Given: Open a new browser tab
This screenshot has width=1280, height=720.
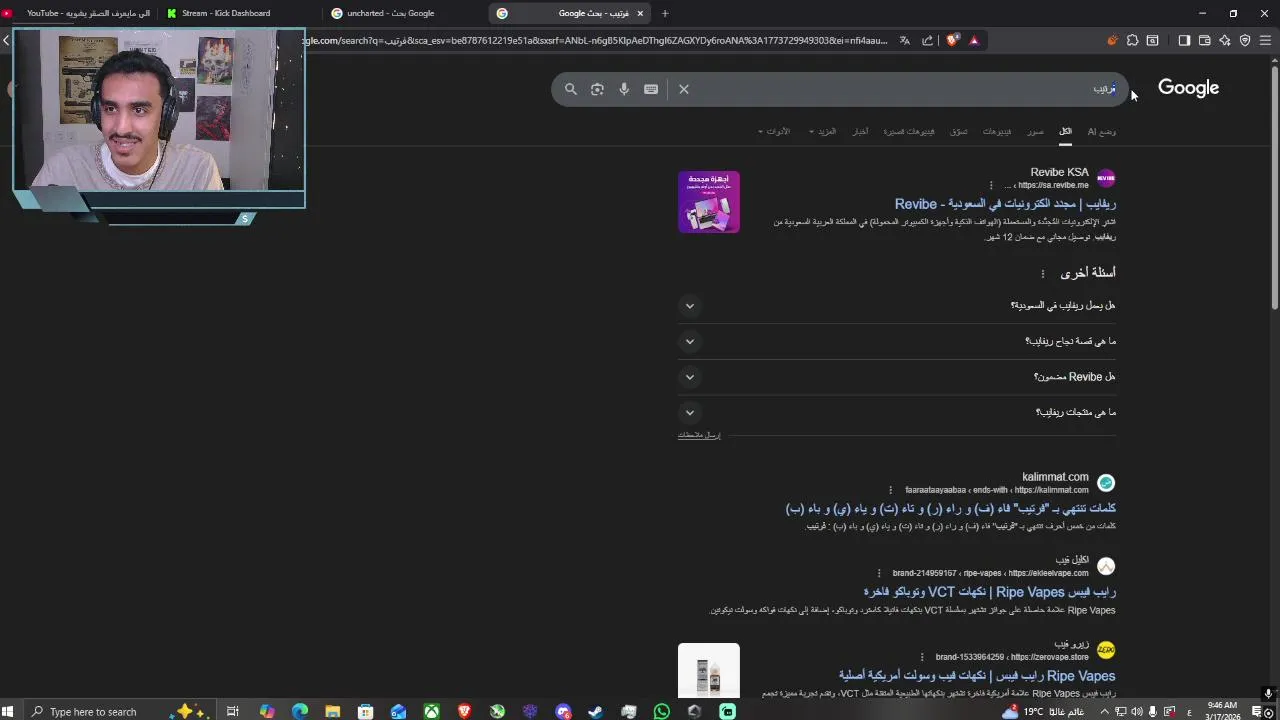Looking at the screenshot, I should tap(665, 13).
